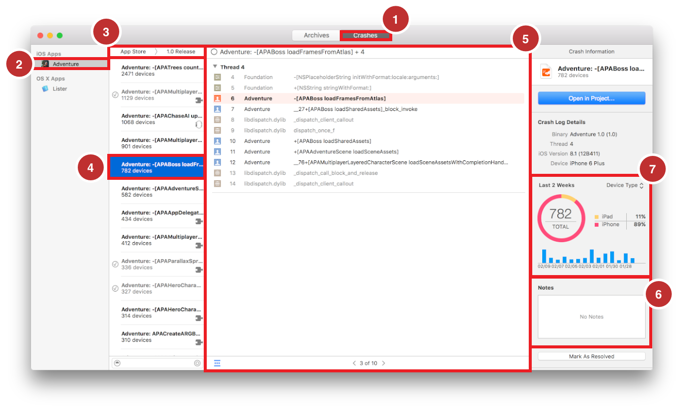Click the arrow icon on 434 devices crash

(x=199, y=221)
